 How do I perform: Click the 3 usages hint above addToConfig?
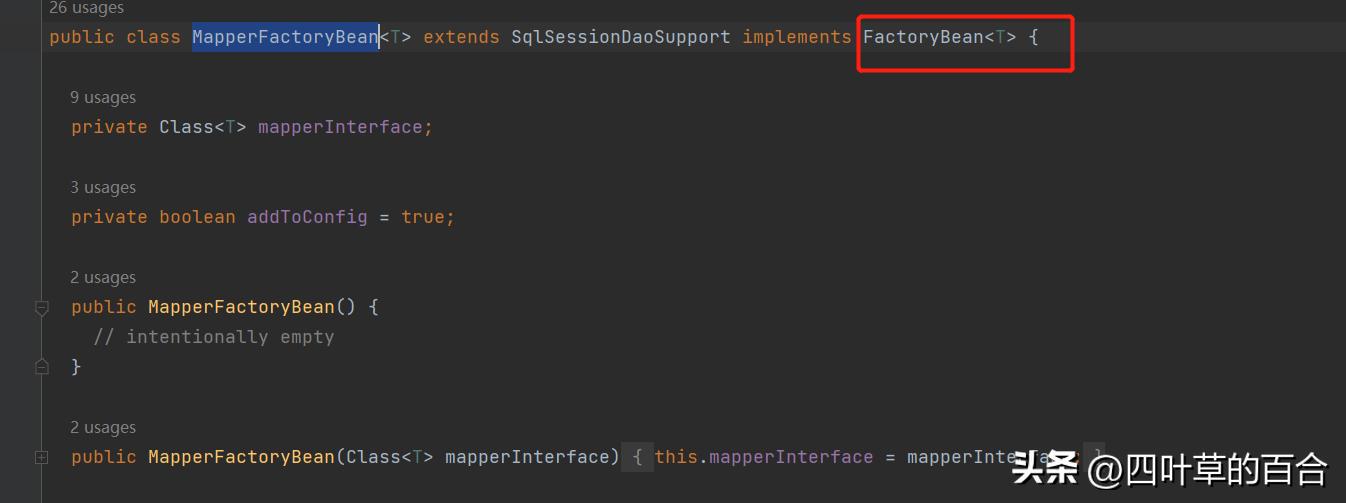click(x=103, y=187)
